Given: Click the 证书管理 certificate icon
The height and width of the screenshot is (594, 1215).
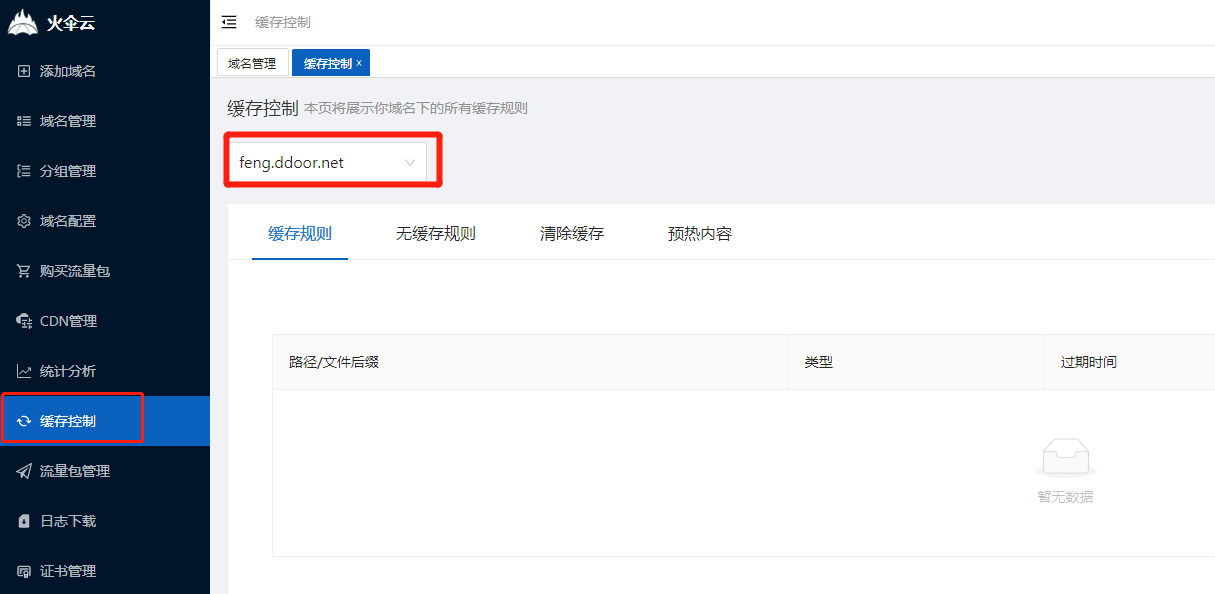Looking at the screenshot, I should pos(24,571).
